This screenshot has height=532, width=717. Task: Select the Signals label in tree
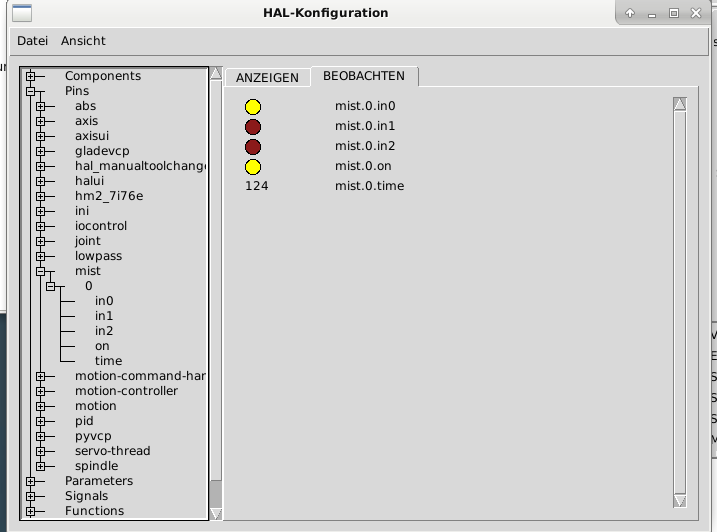pos(86,496)
